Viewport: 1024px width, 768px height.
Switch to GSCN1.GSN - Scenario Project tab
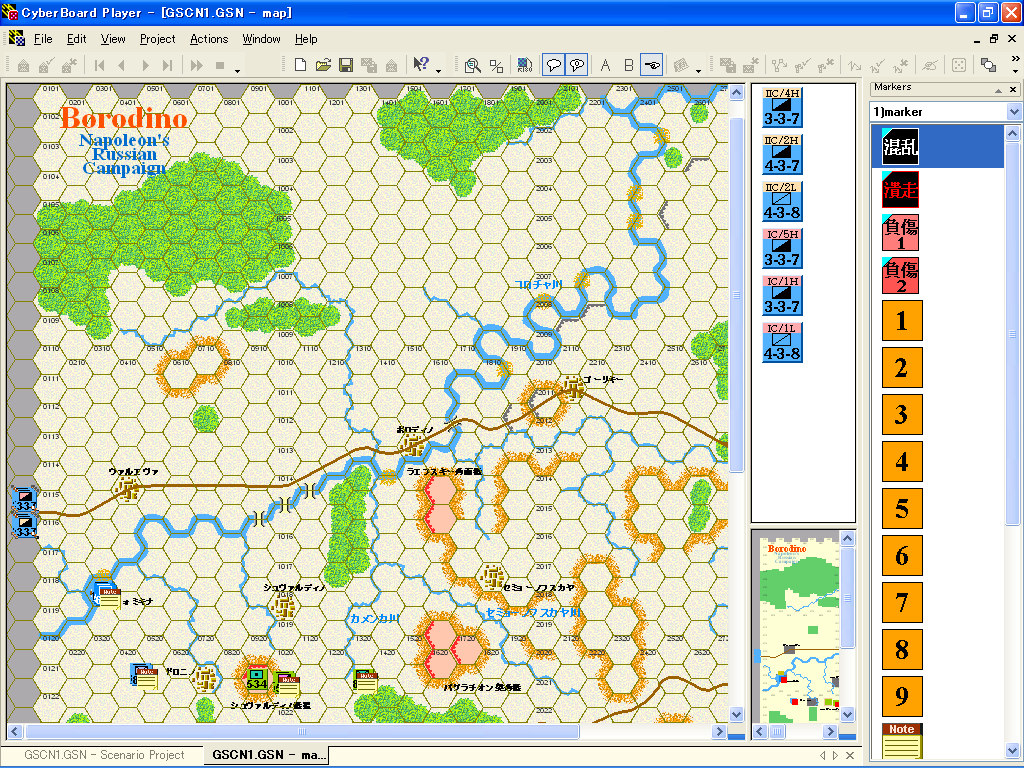coord(104,755)
